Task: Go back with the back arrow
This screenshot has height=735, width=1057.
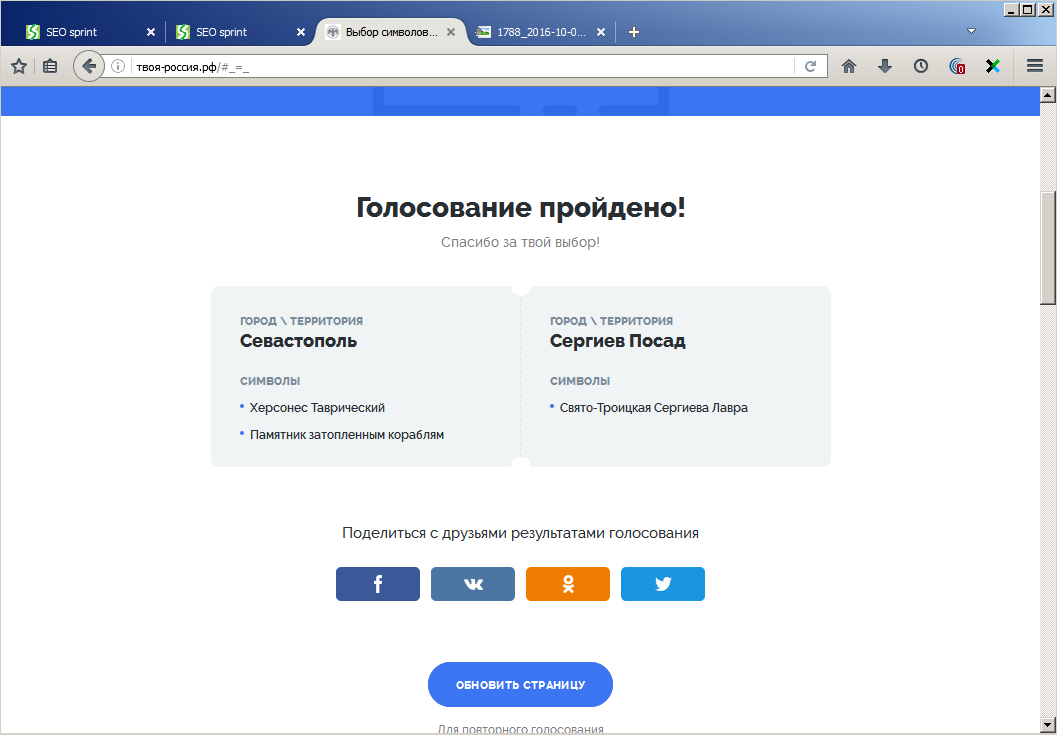Action: coord(88,66)
